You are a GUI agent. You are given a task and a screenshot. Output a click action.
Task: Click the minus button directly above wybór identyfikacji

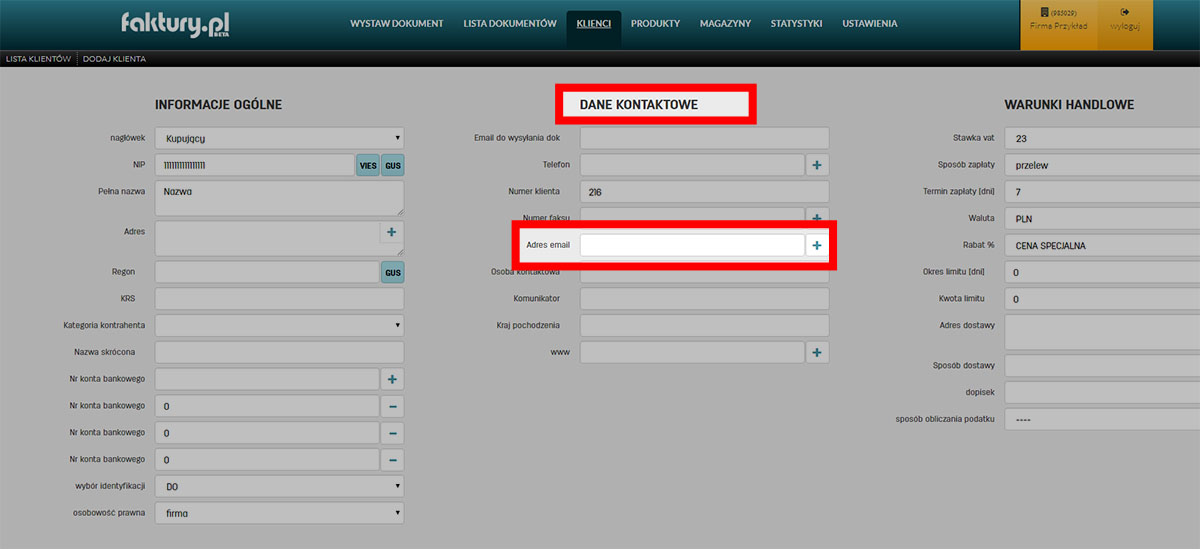[x=392, y=460]
